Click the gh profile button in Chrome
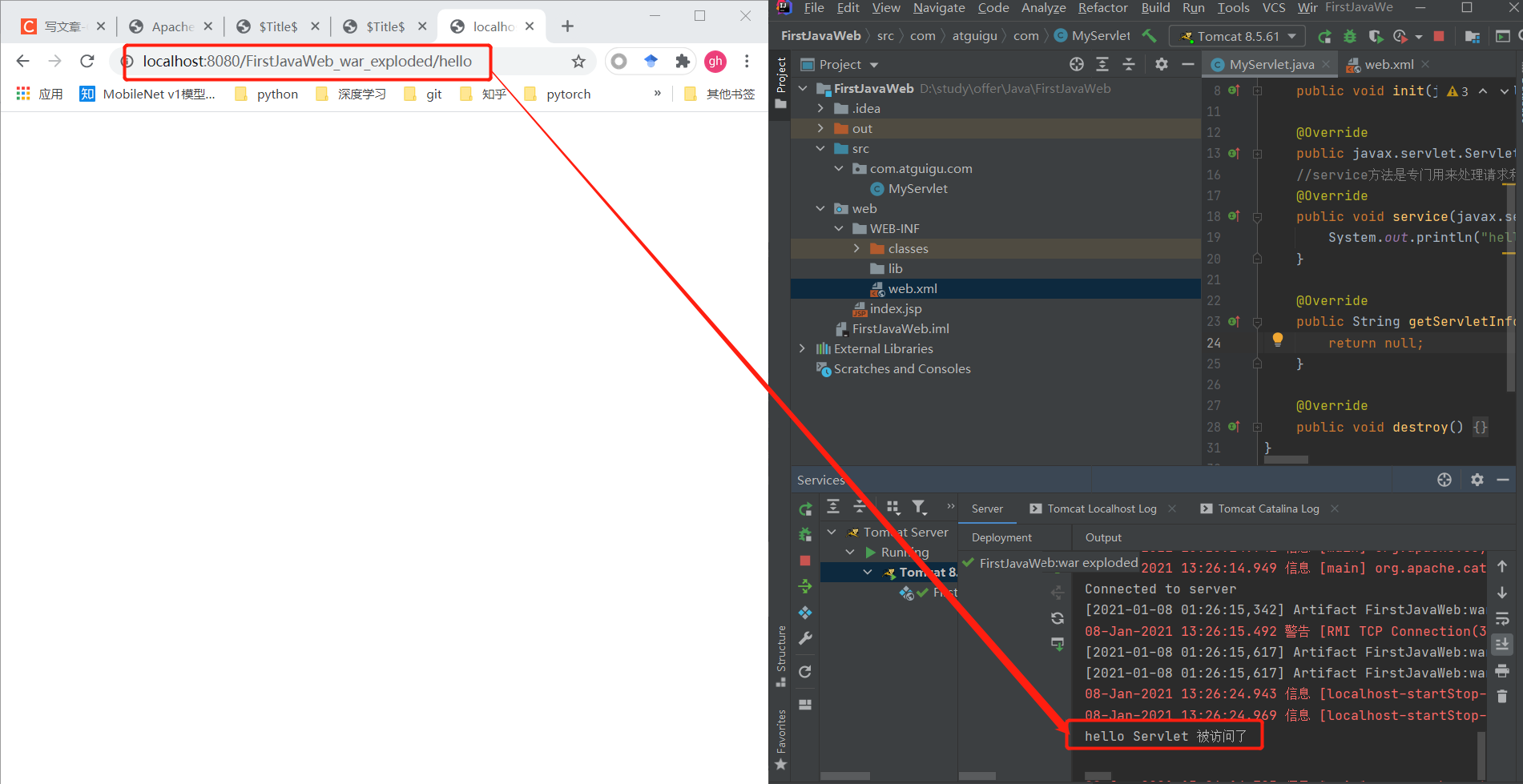1523x784 pixels. (x=715, y=61)
